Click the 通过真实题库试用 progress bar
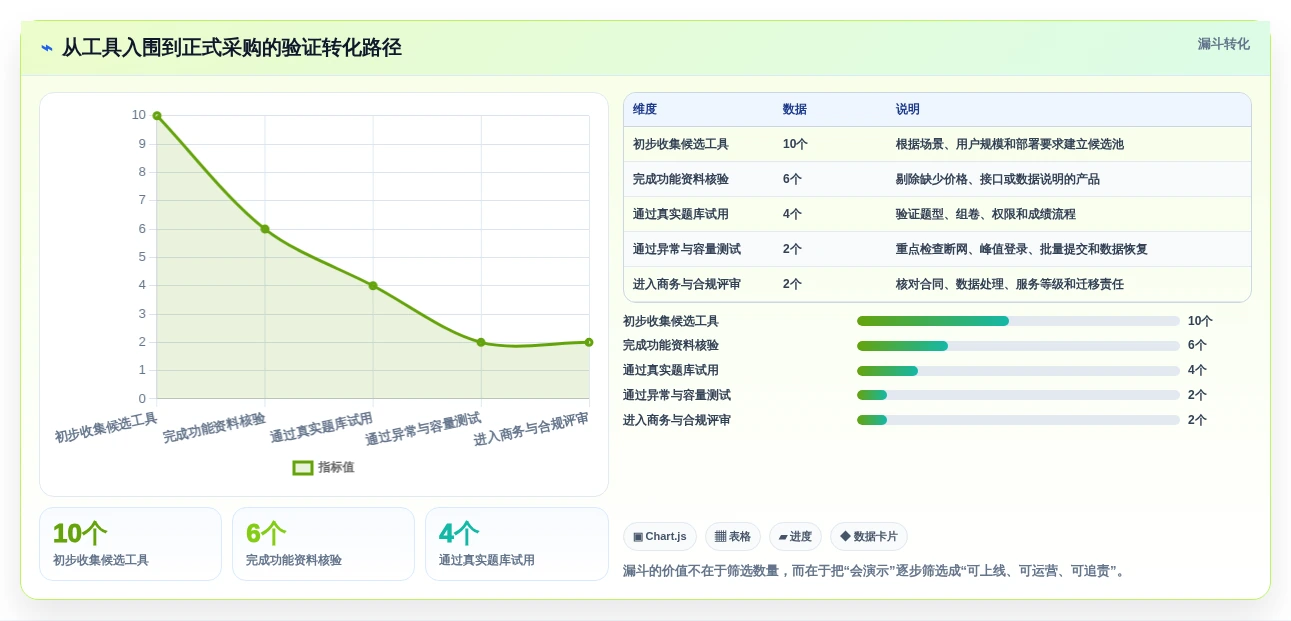This screenshot has height=621, width=1291. pos(1018,371)
